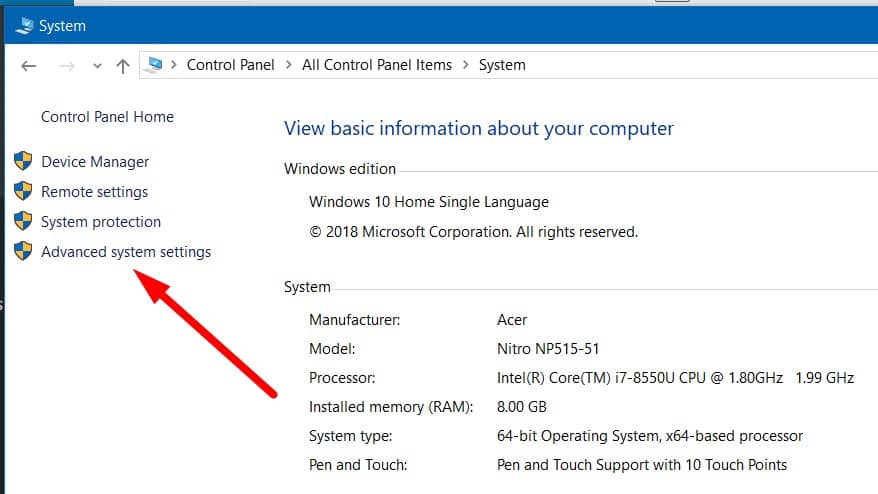Click the shield icon beside Device Manager

click(x=23, y=161)
